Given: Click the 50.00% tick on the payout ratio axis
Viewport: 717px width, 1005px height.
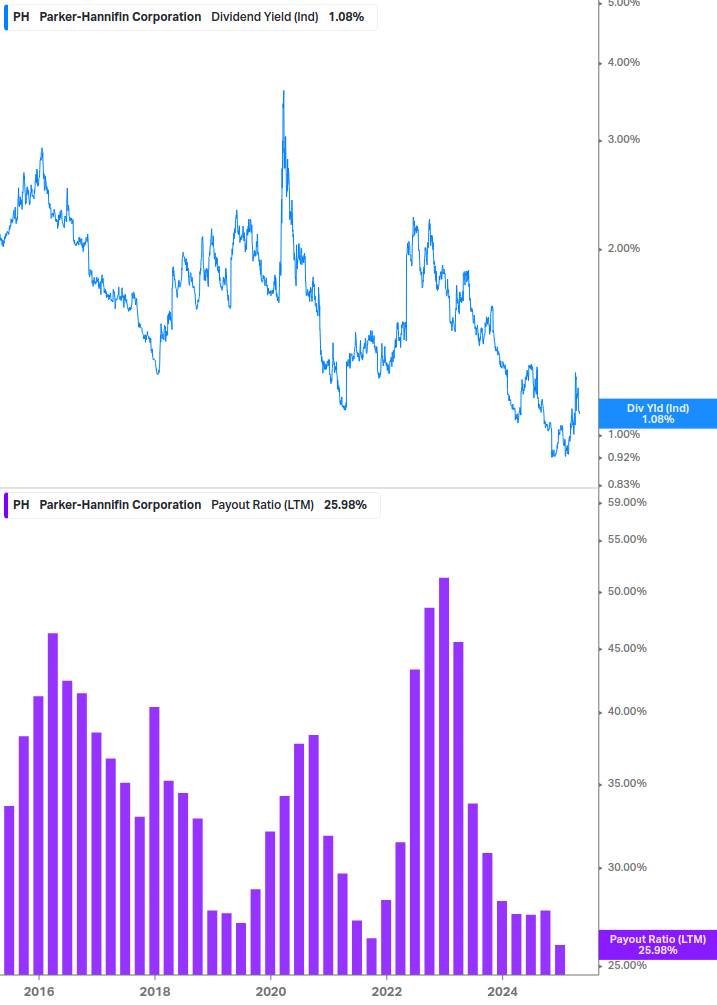Looking at the screenshot, I should tap(627, 591).
